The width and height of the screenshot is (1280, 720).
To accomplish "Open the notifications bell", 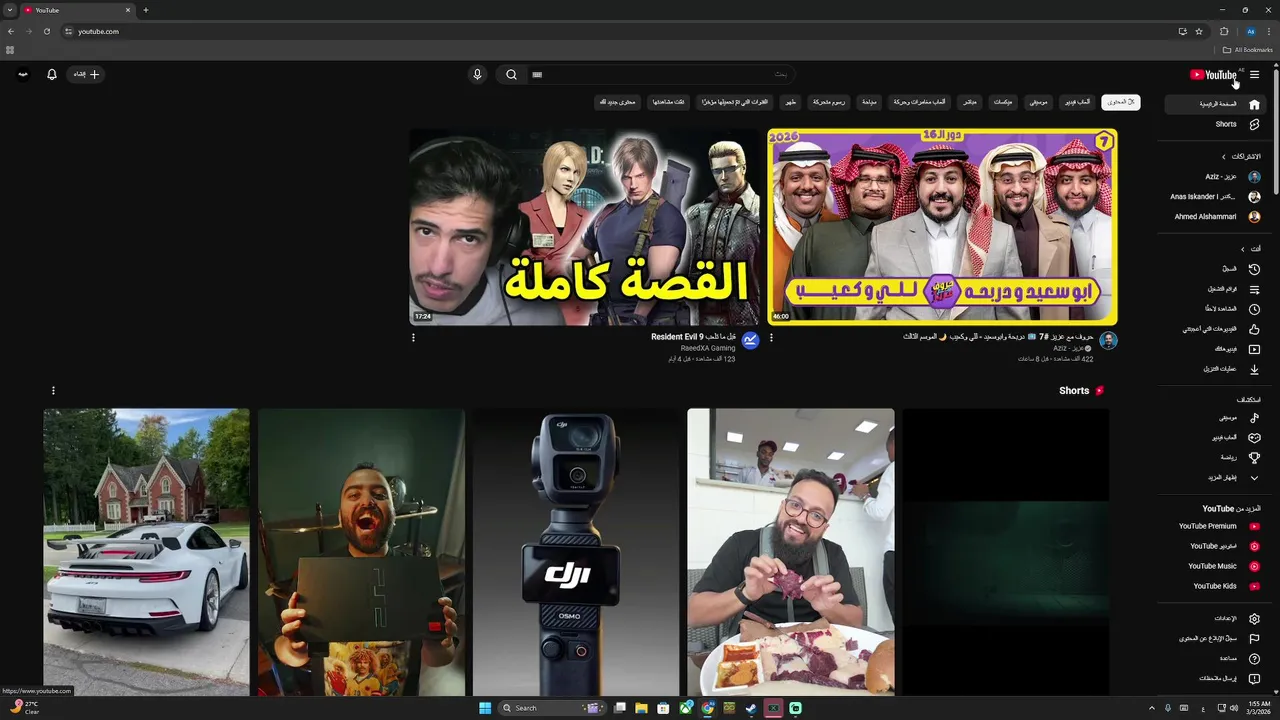I will coord(52,74).
